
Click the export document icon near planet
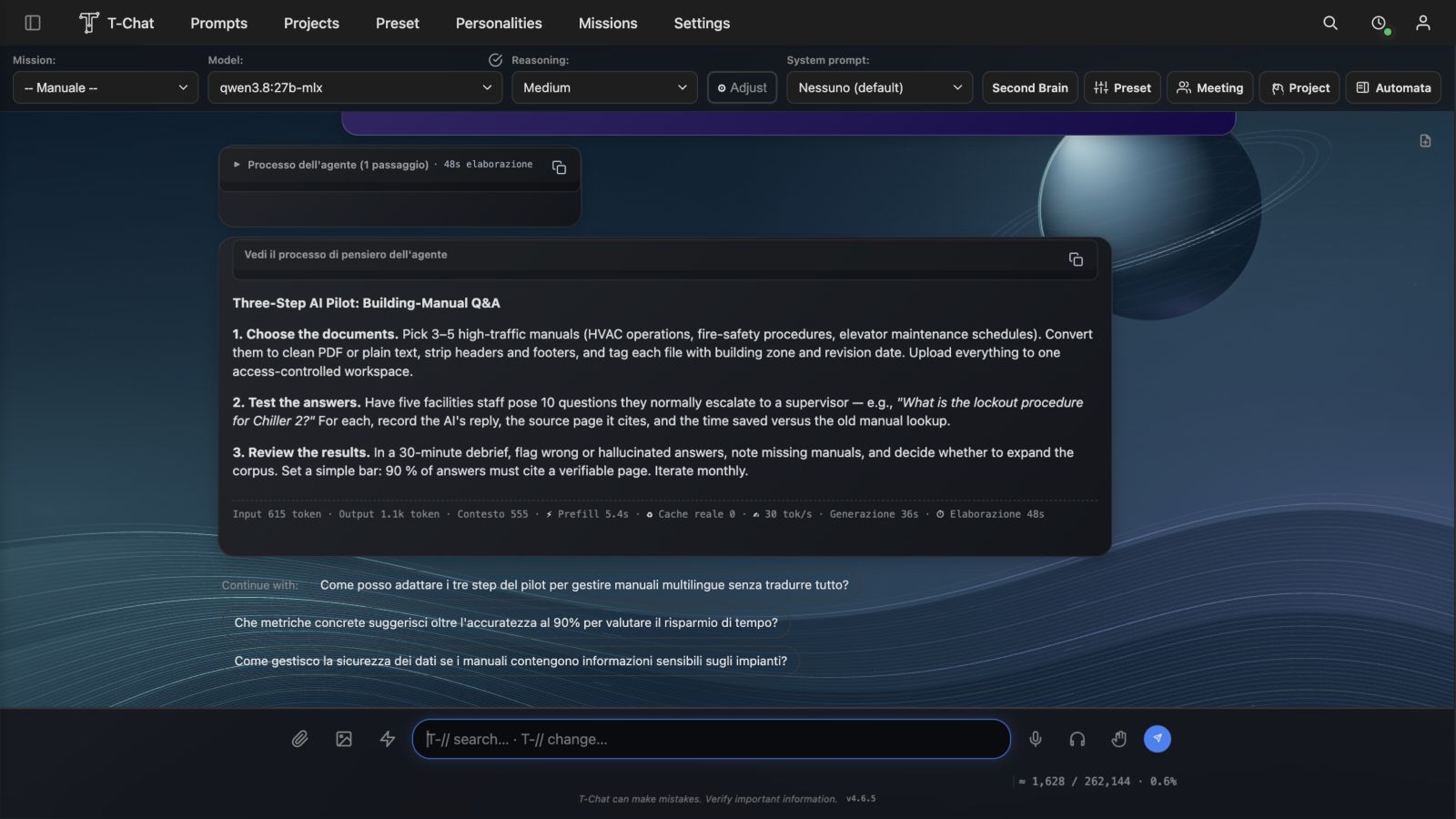point(1425,141)
